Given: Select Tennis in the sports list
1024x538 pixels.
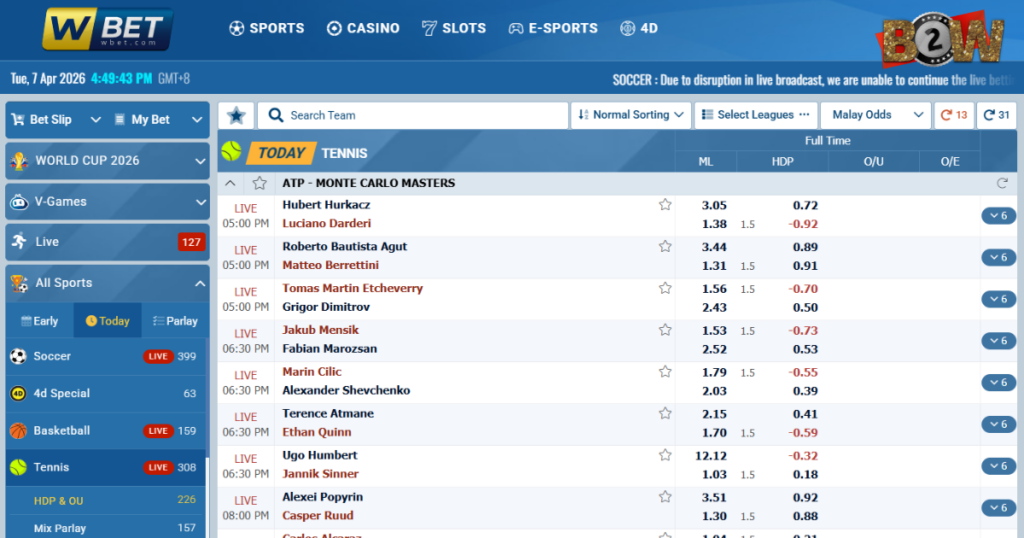Looking at the screenshot, I should [106, 467].
